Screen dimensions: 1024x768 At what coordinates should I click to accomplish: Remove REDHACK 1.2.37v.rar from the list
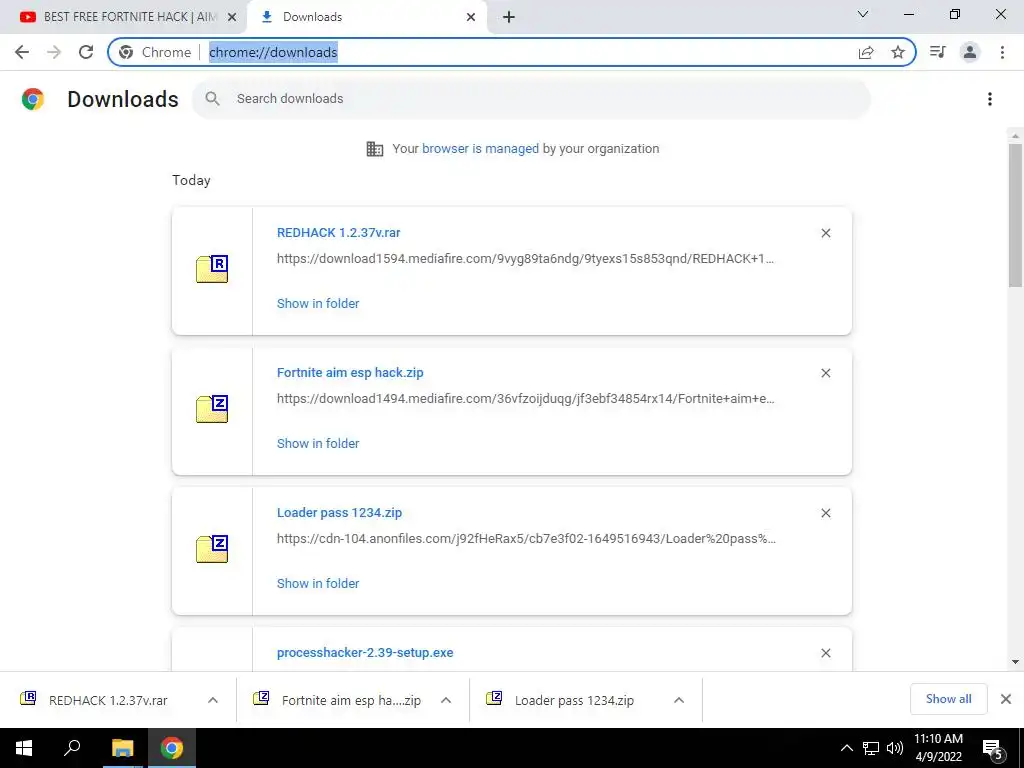coord(825,233)
